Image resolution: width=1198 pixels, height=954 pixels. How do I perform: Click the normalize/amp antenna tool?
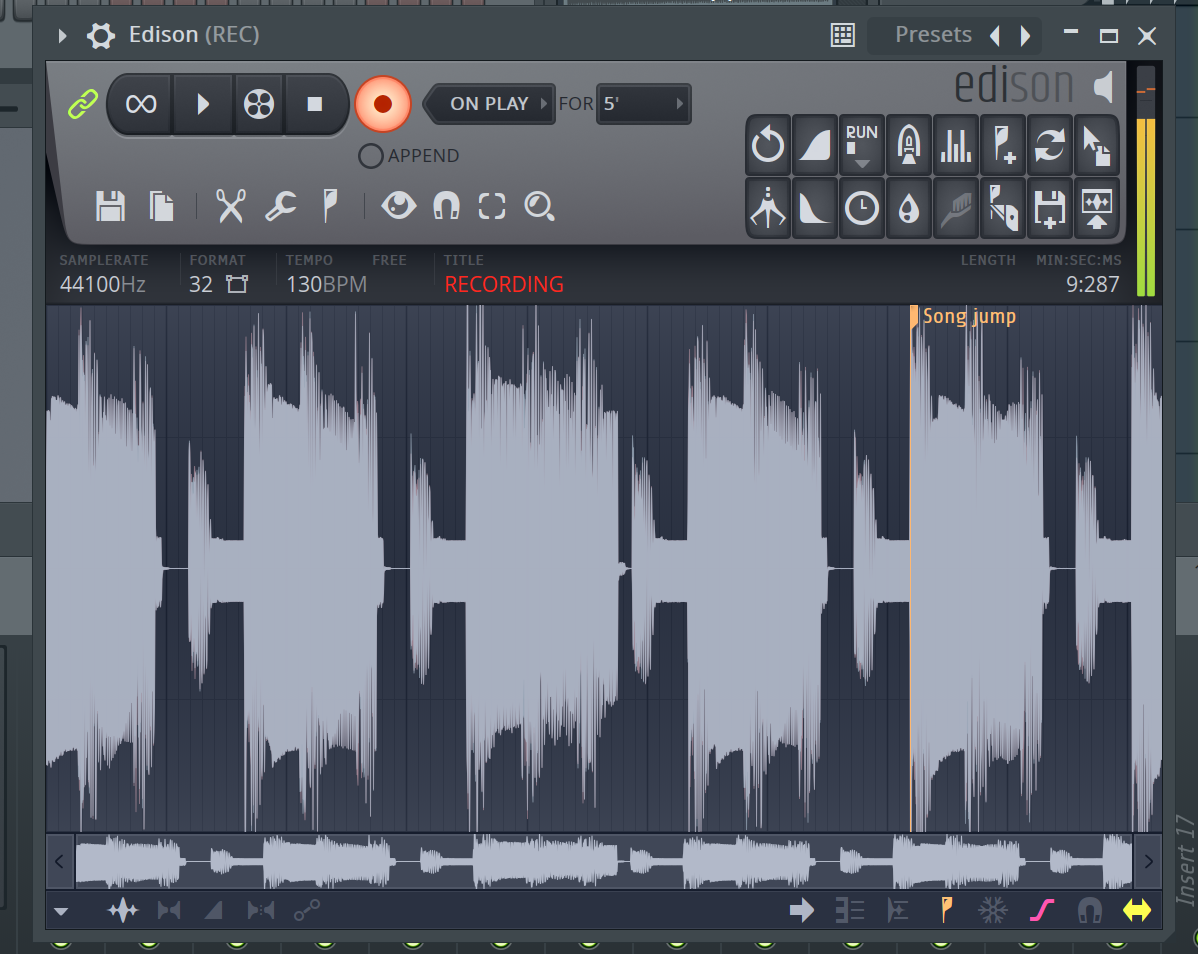click(768, 208)
